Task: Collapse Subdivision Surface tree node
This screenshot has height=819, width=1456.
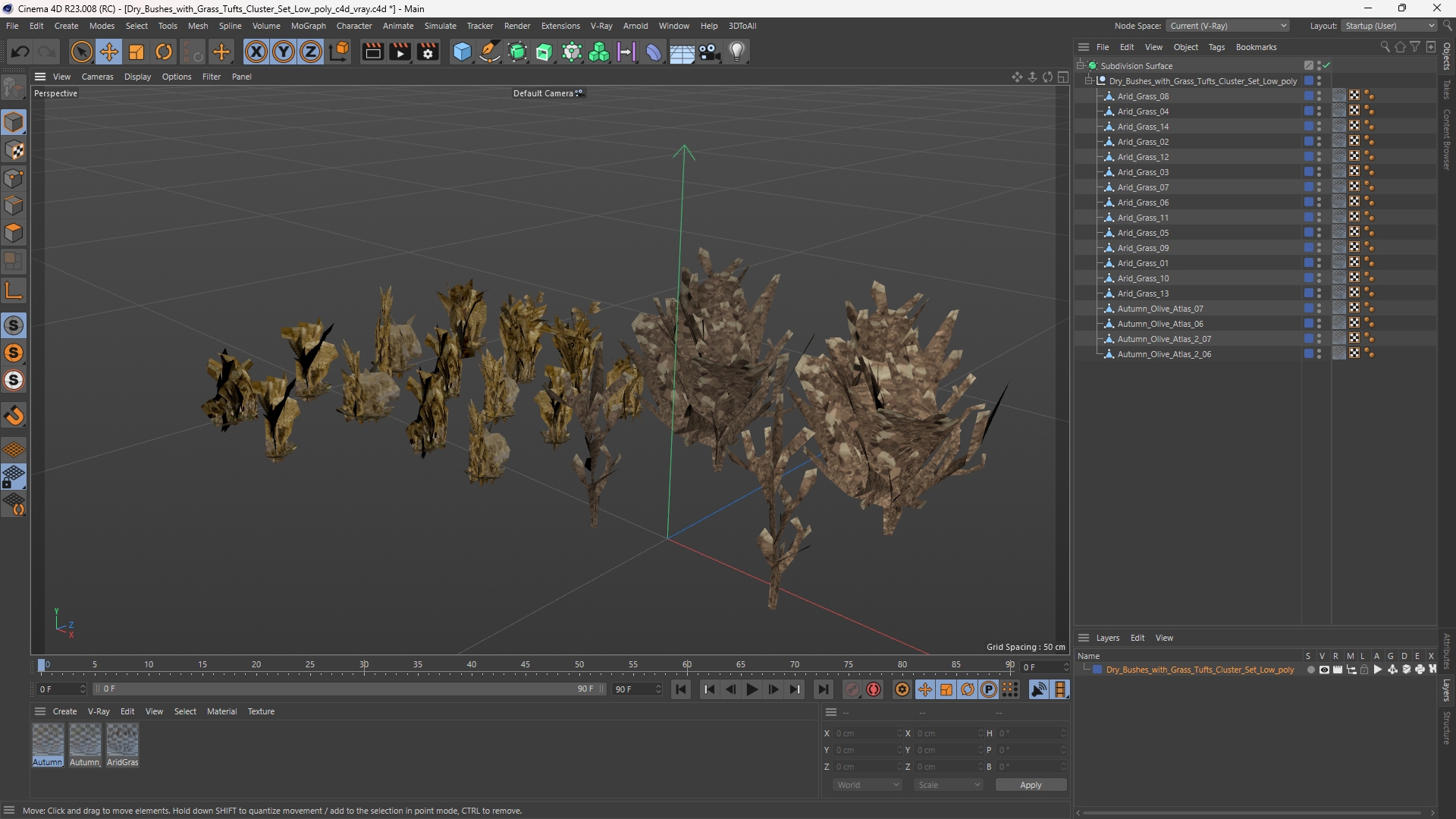Action: coord(1080,65)
